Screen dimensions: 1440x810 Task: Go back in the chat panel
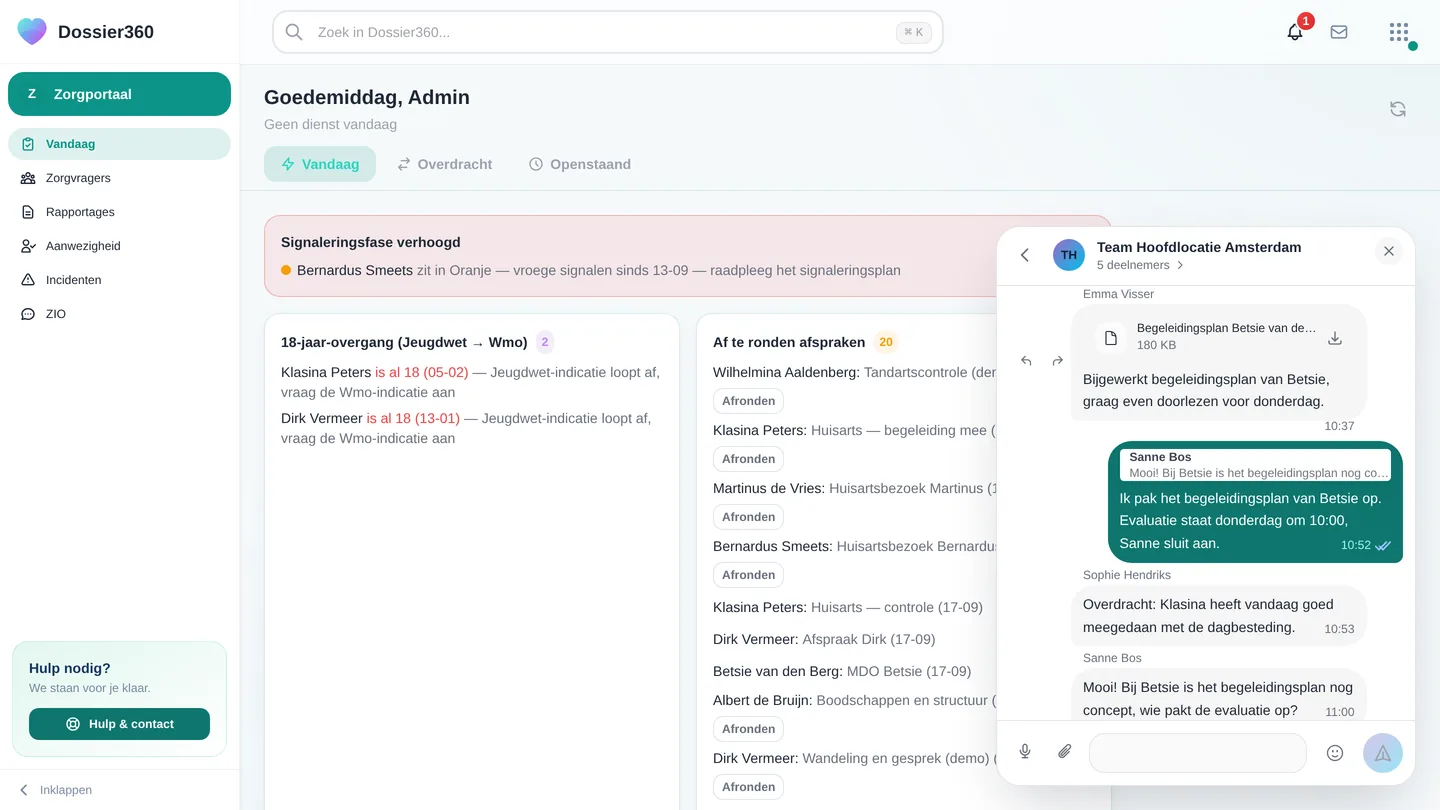(1025, 255)
